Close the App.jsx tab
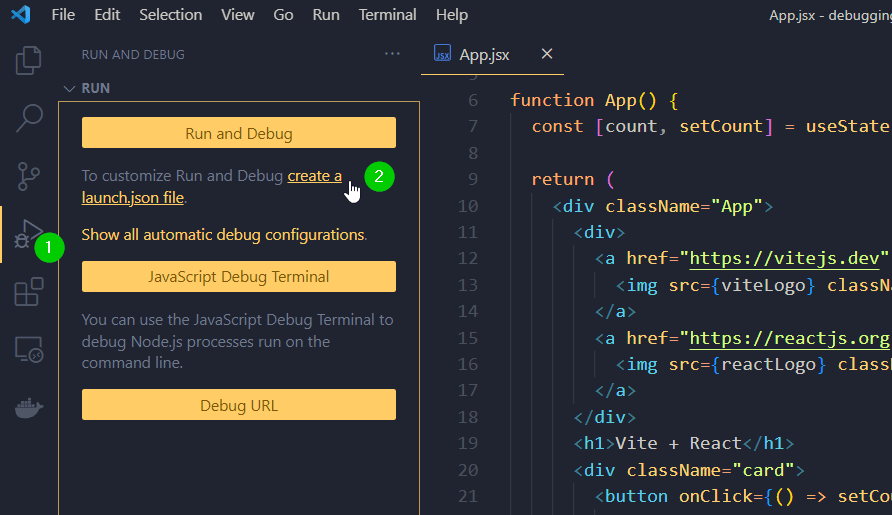Image resolution: width=892 pixels, height=515 pixels. tap(547, 54)
